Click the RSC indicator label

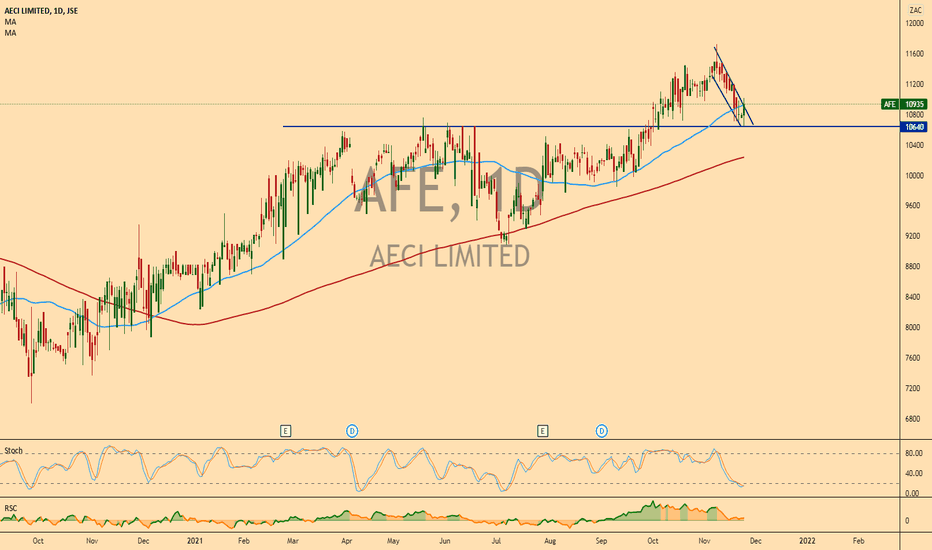tap(11, 508)
